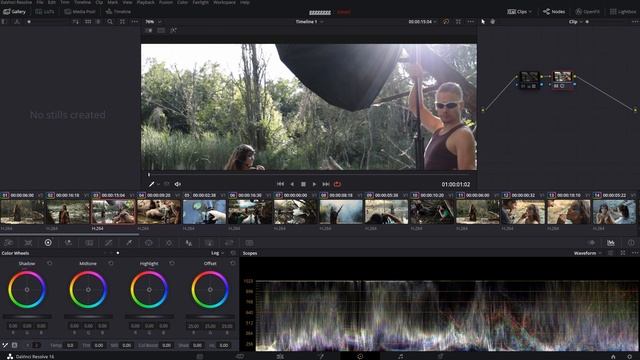Image resolution: width=640 pixels, height=360 pixels.
Task: Open the Key palette
Action: tap(209, 243)
